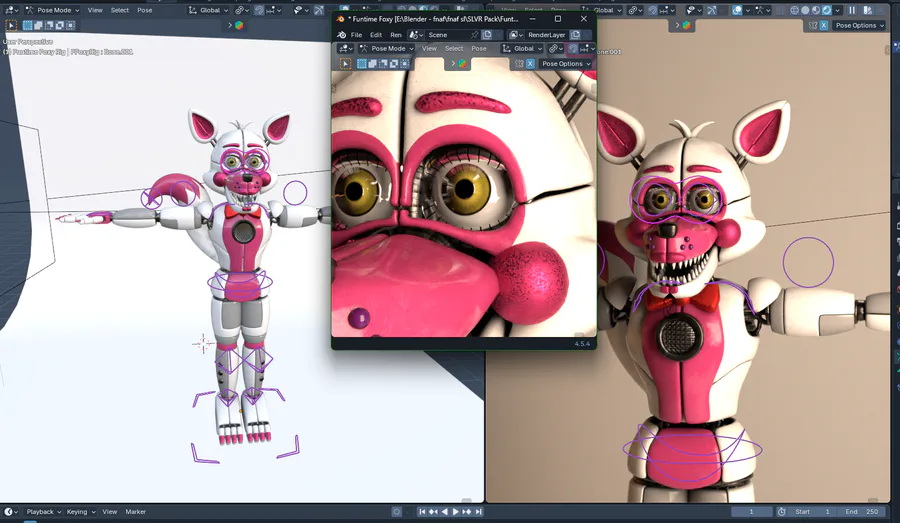Add new view layer icon, floating window

575,35
